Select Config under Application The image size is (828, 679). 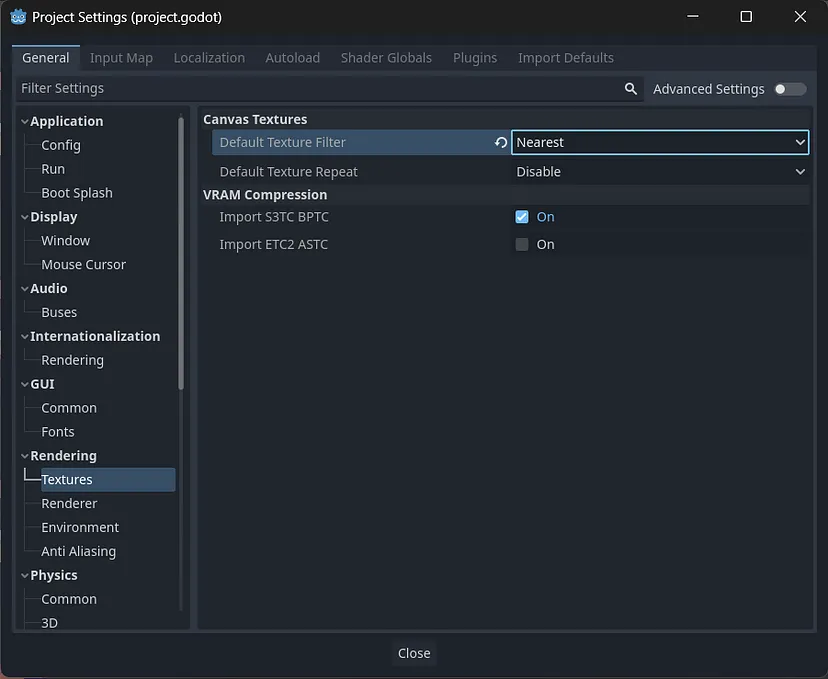(61, 145)
